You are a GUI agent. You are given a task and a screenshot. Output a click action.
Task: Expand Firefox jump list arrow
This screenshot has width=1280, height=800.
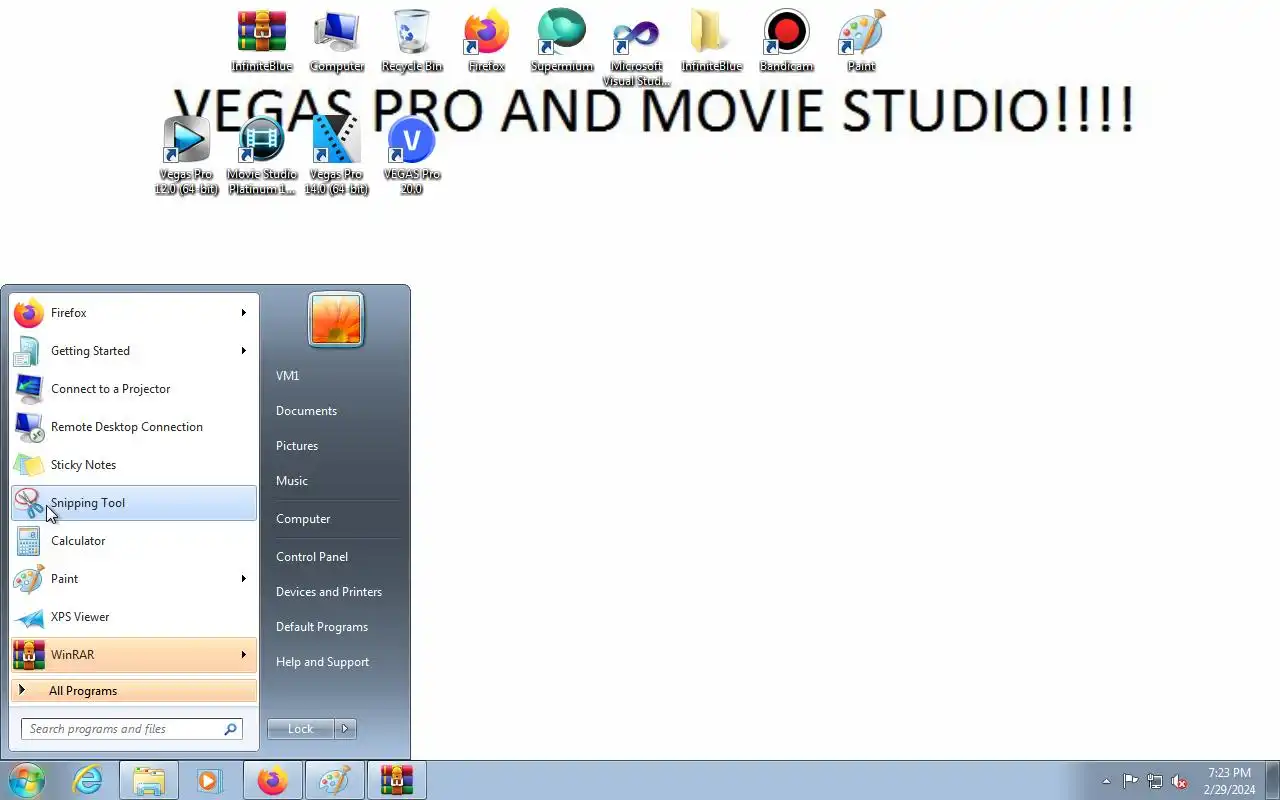coord(243,313)
